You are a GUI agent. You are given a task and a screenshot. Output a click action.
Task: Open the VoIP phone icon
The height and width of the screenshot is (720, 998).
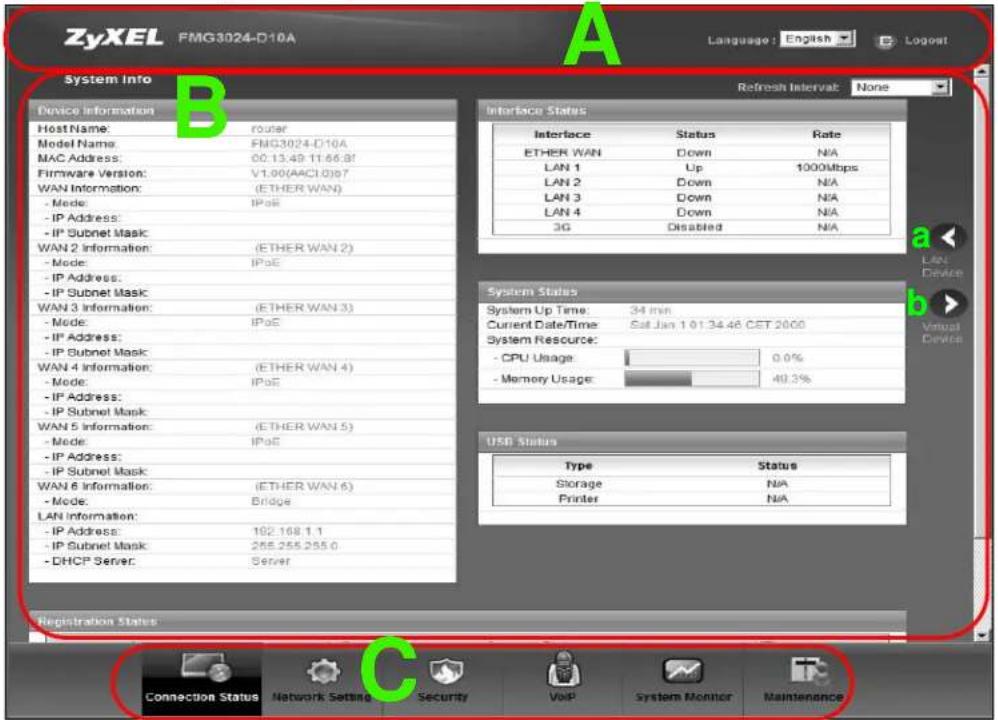click(563, 668)
